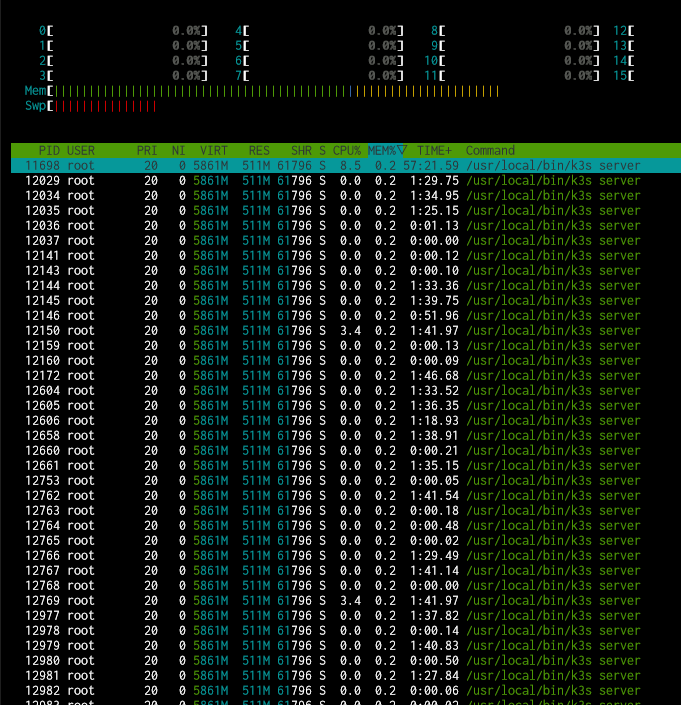Sort by Command column header
This screenshot has width=681, height=705.
[490, 151]
